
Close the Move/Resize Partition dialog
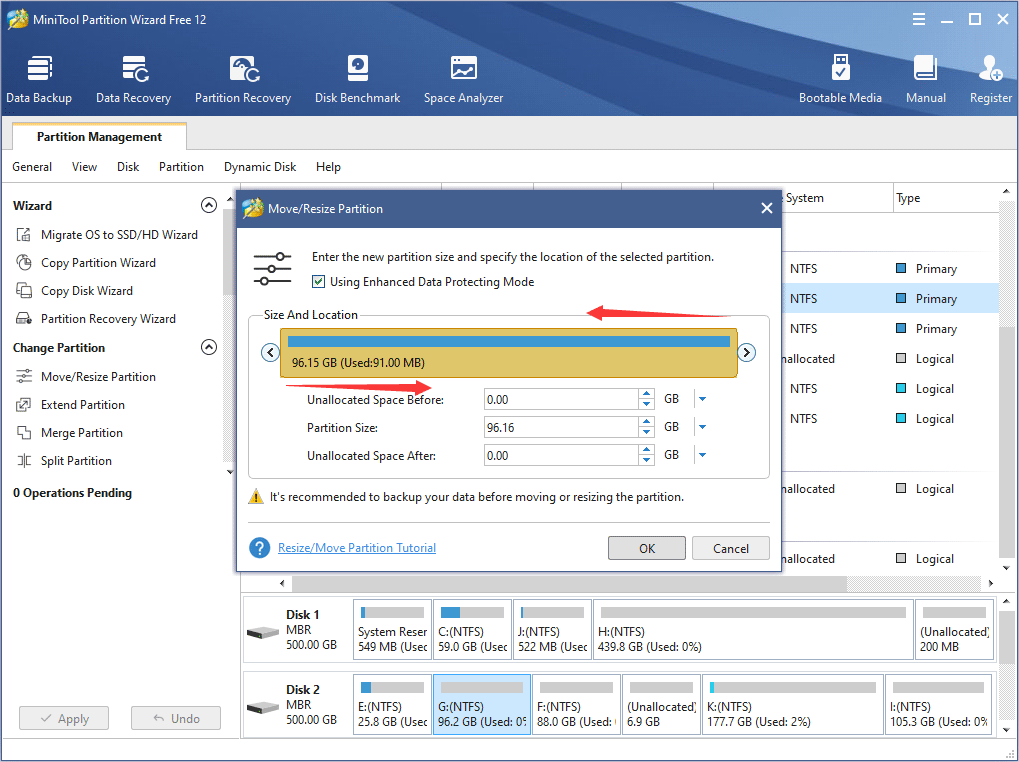point(767,209)
